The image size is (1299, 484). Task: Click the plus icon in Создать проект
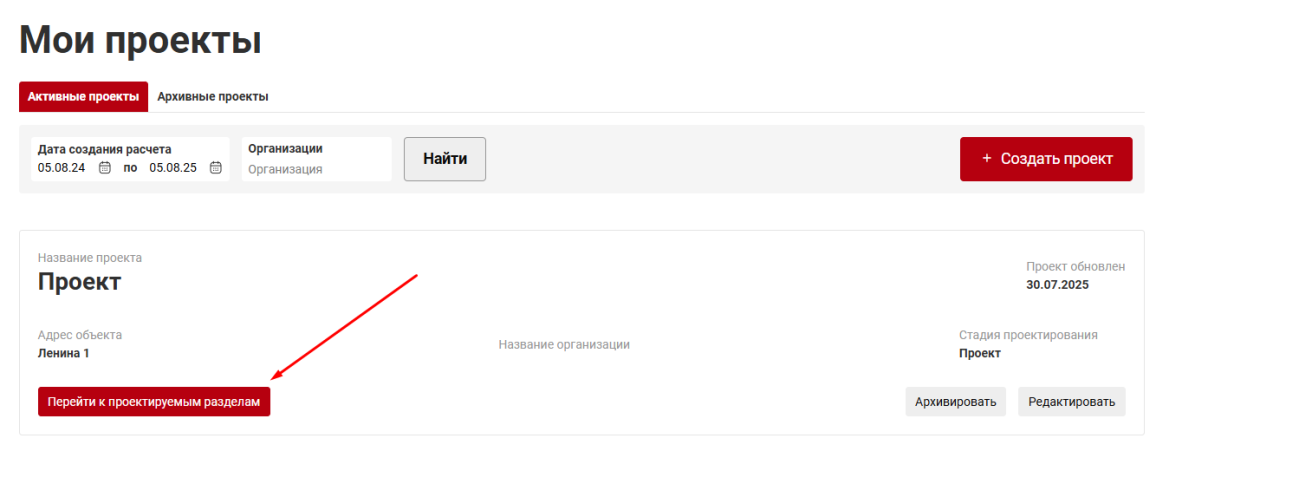click(987, 158)
